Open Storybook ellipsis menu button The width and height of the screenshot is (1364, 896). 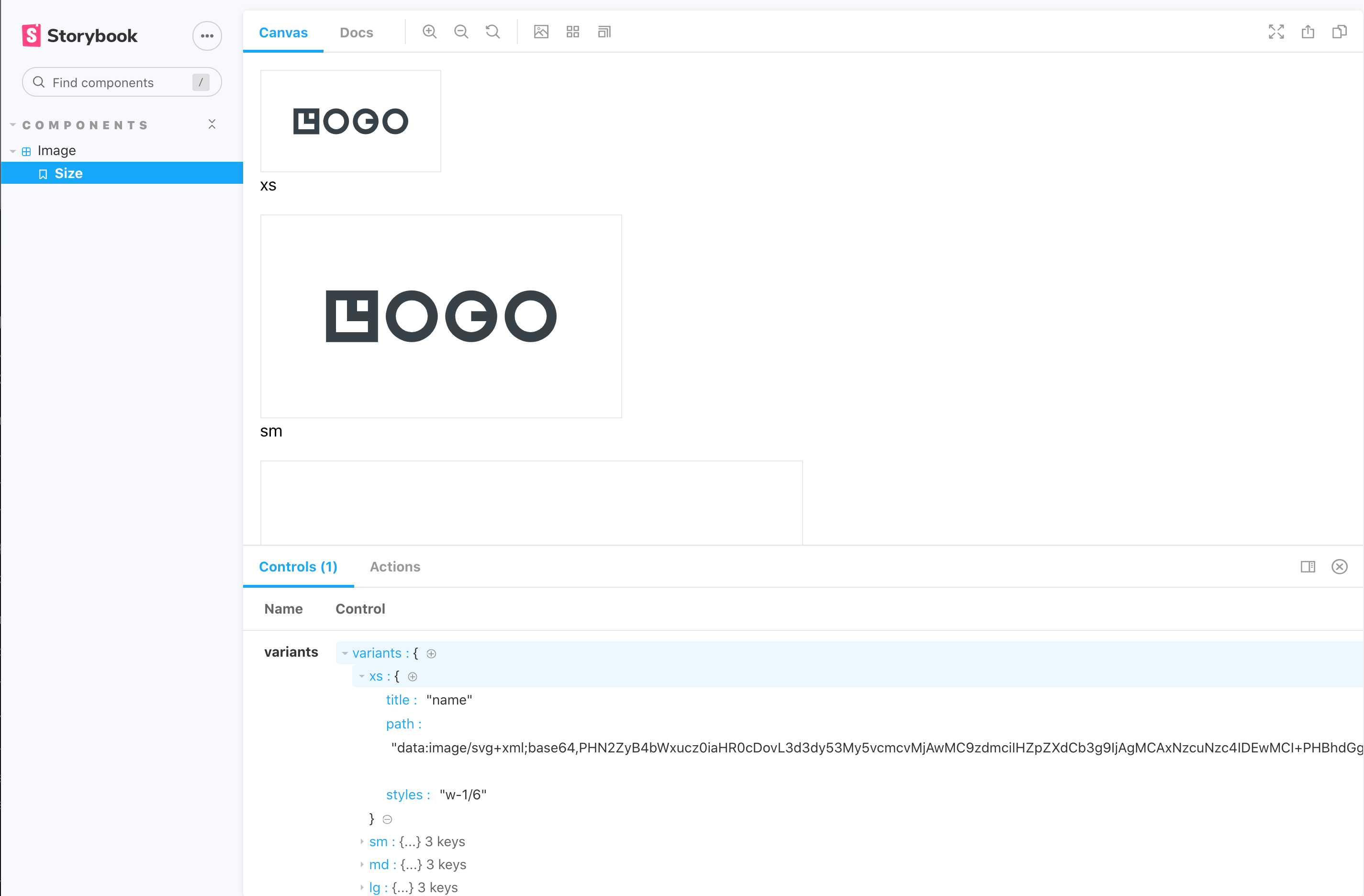coord(207,35)
